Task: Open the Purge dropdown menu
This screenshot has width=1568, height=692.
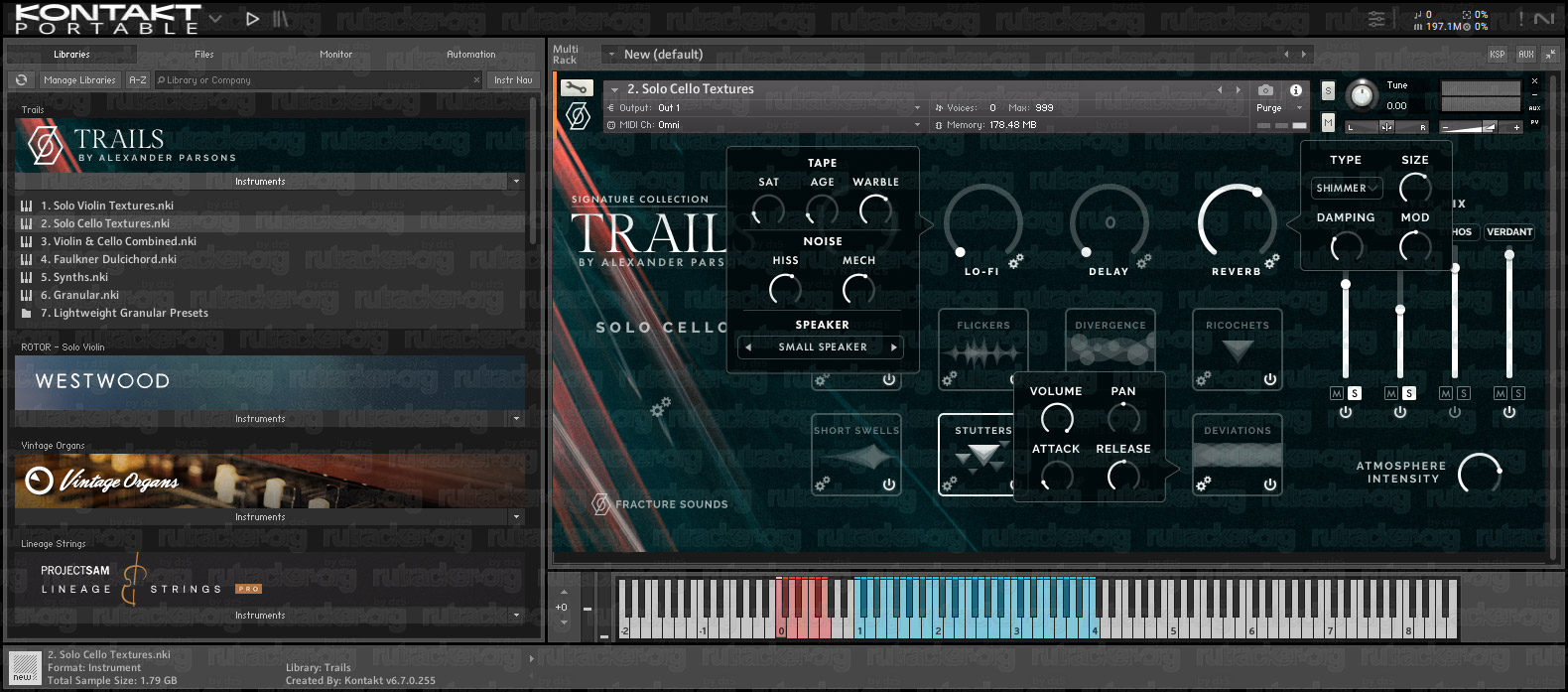Action: 1279,108
